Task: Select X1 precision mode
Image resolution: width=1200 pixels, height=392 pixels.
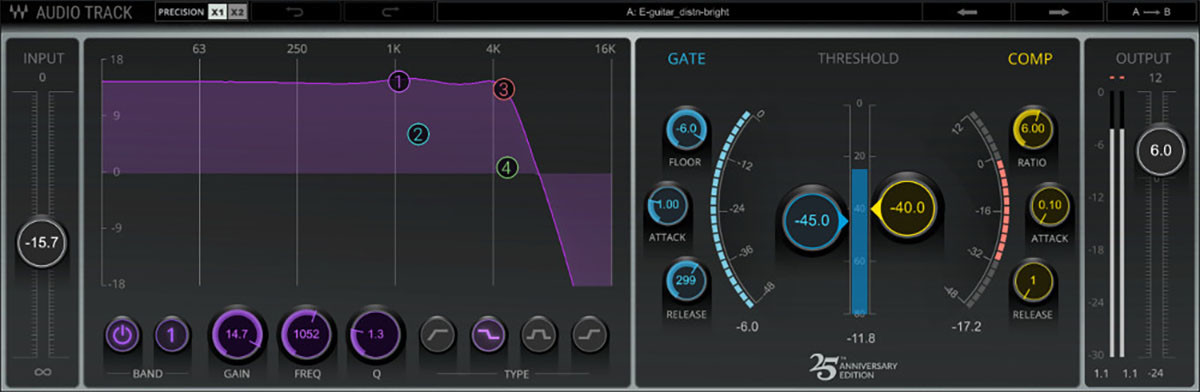Action: click(217, 13)
